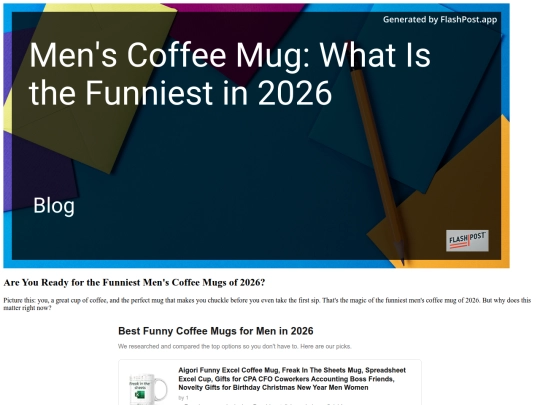Select the banner title 'Men's Coffee Mug: What Is the Funniest in 2026'
This screenshot has height=405, width=540.
[x=230, y=74]
